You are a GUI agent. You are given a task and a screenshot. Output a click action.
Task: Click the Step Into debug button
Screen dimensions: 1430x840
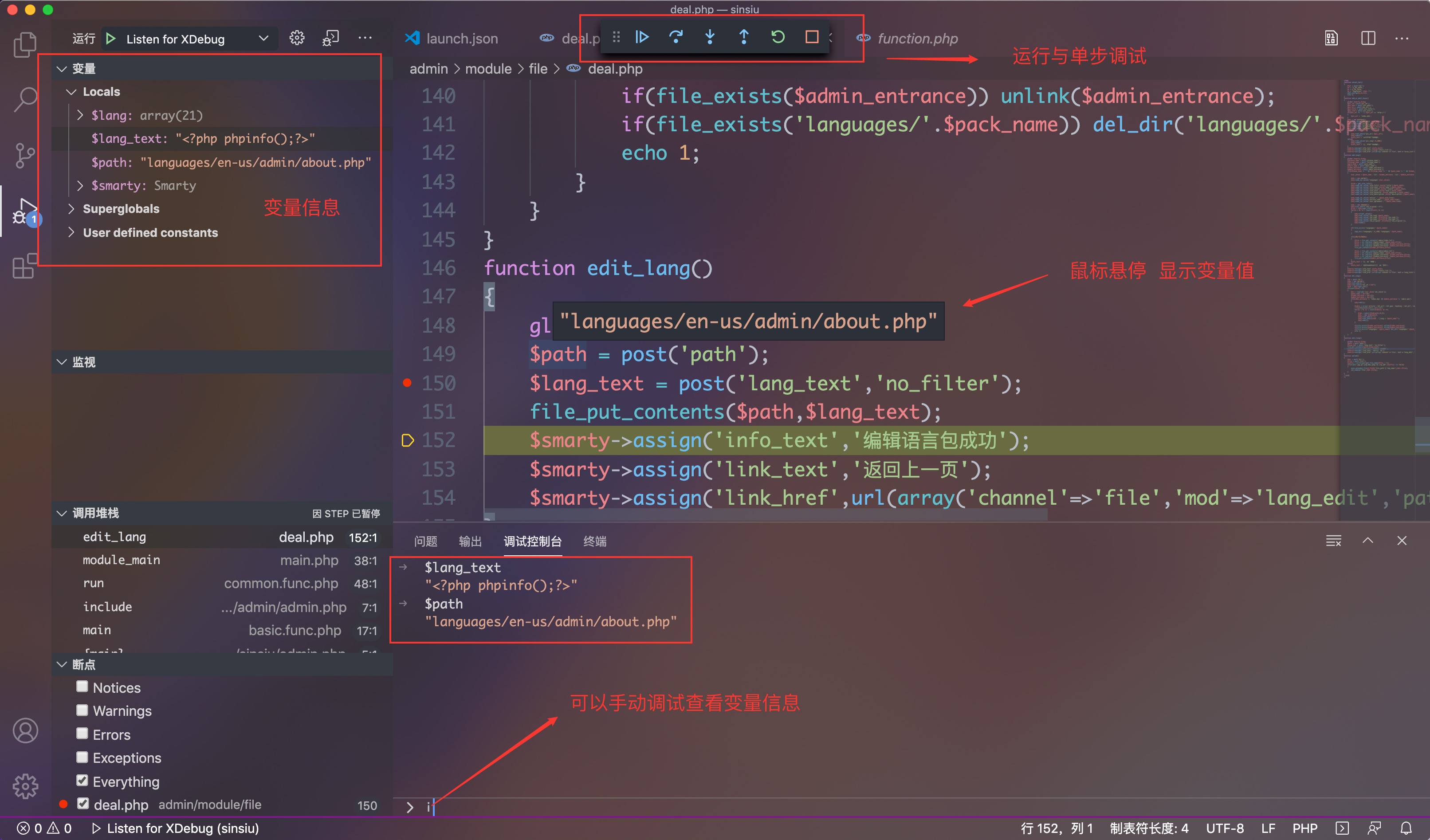[710, 37]
